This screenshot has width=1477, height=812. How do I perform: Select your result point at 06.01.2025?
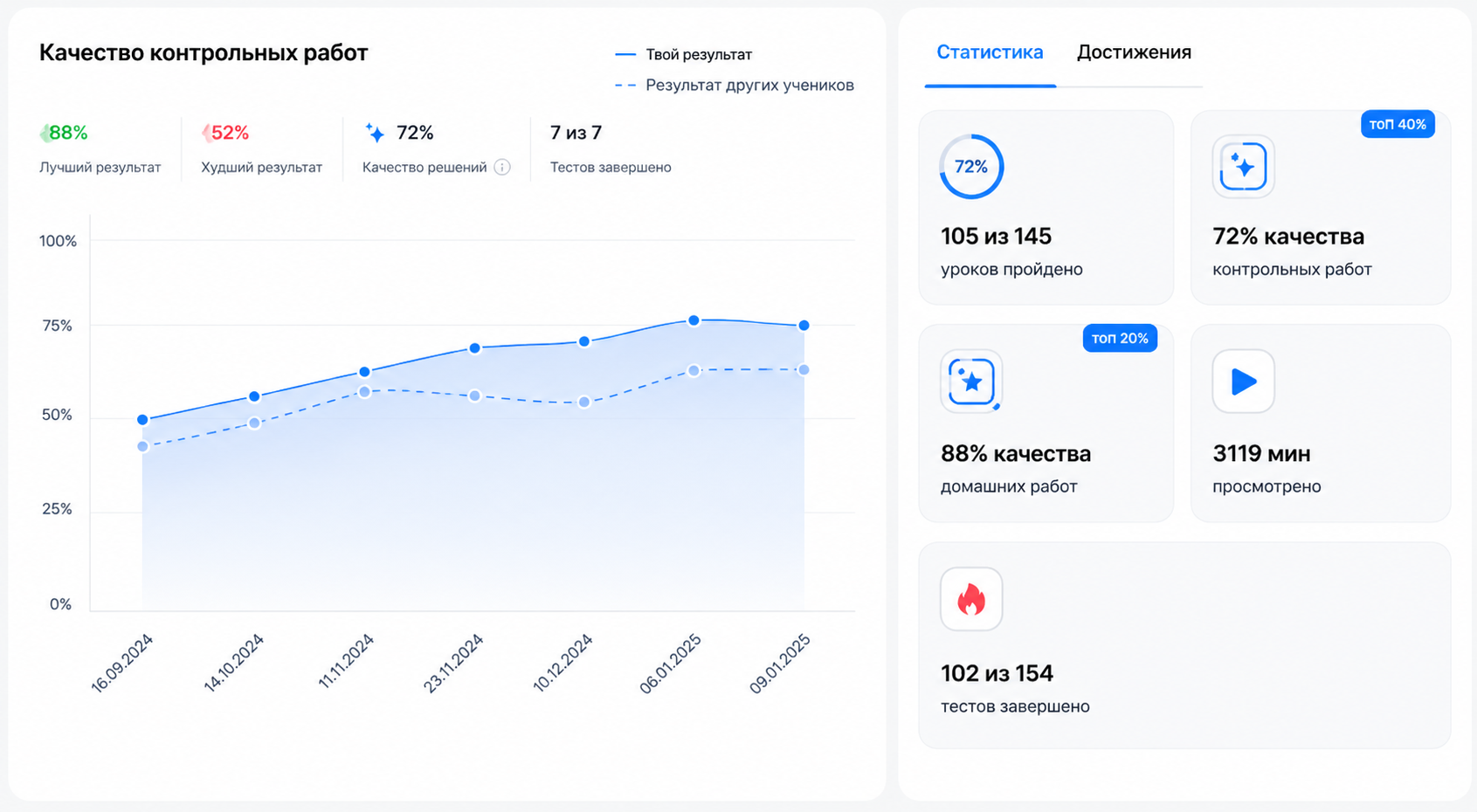pyautogui.click(x=694, y=320)
